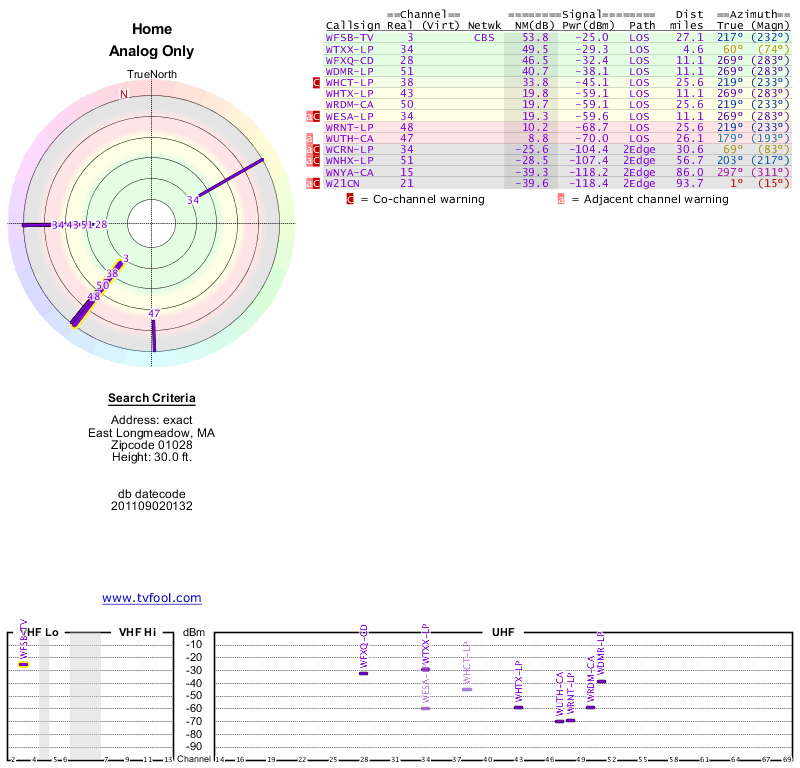The image size is (800, 768).
Task: Click the CBS network cell
Action: 484,38
